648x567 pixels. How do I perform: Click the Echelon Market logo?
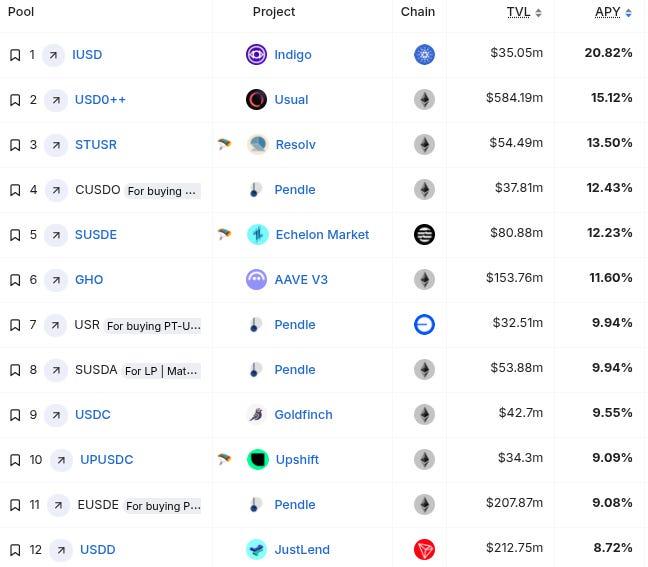click(x=257, y=235)
